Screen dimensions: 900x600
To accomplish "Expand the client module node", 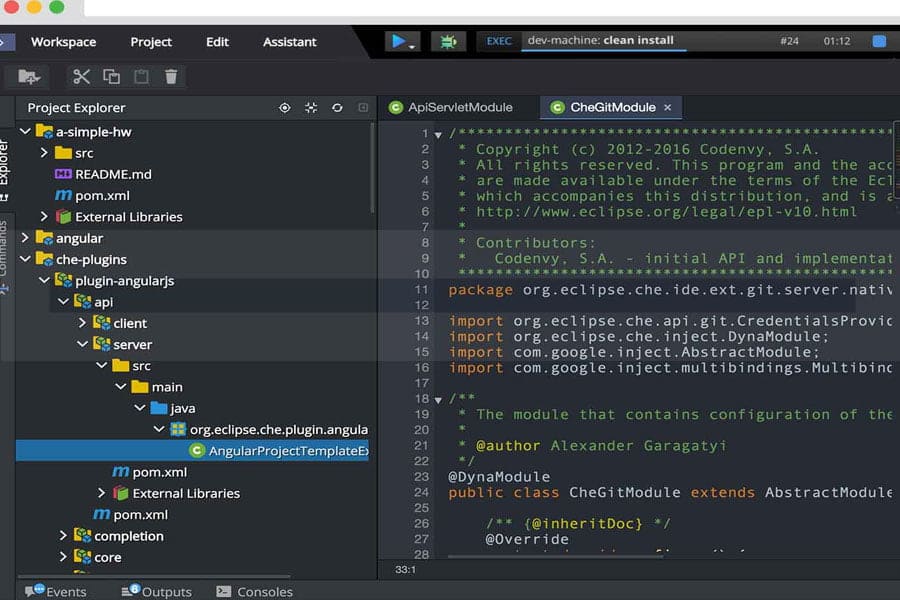I will [82, 323].
